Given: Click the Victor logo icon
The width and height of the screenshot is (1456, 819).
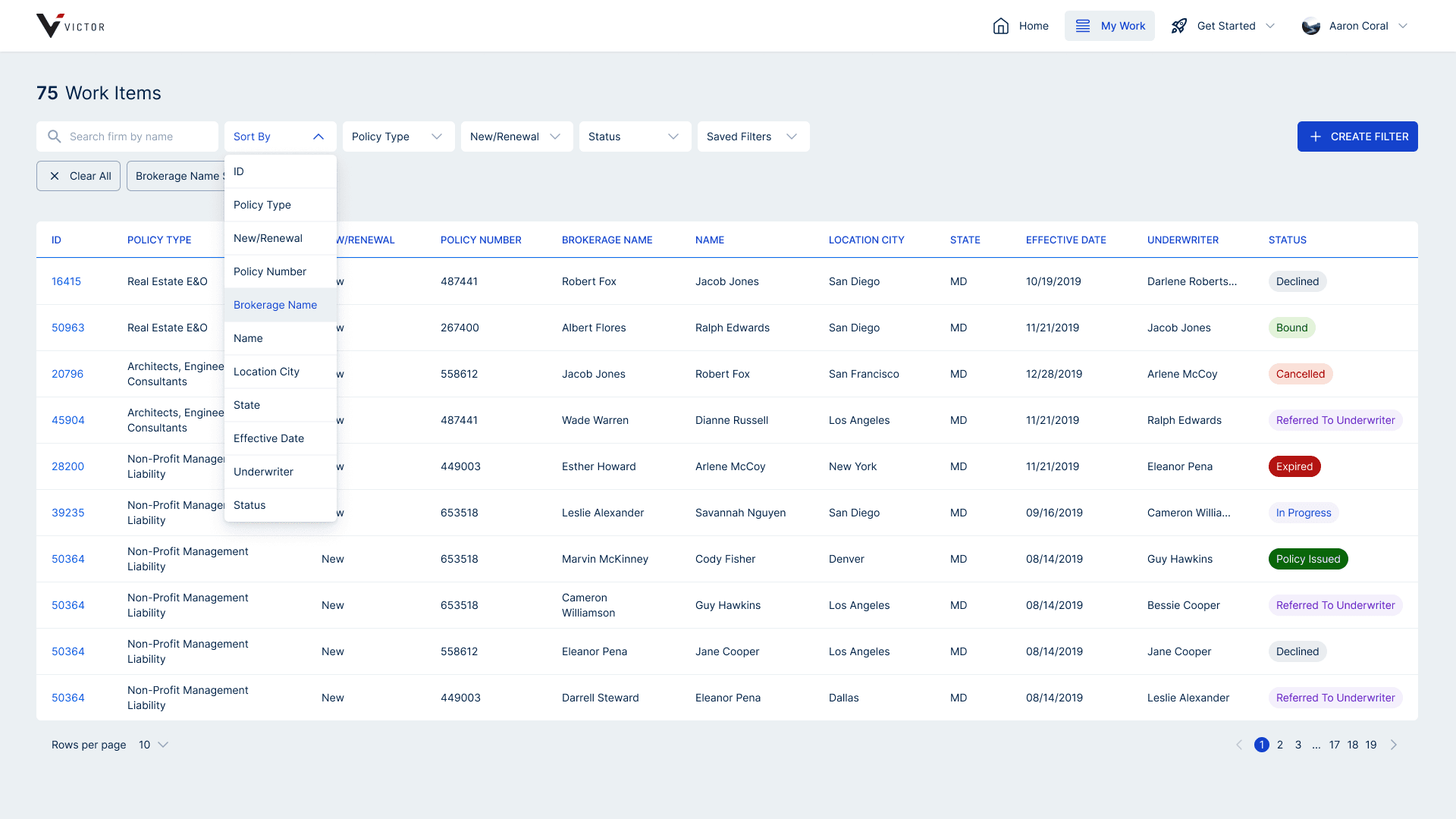Looking at the screenshot, I should point(49,26).
